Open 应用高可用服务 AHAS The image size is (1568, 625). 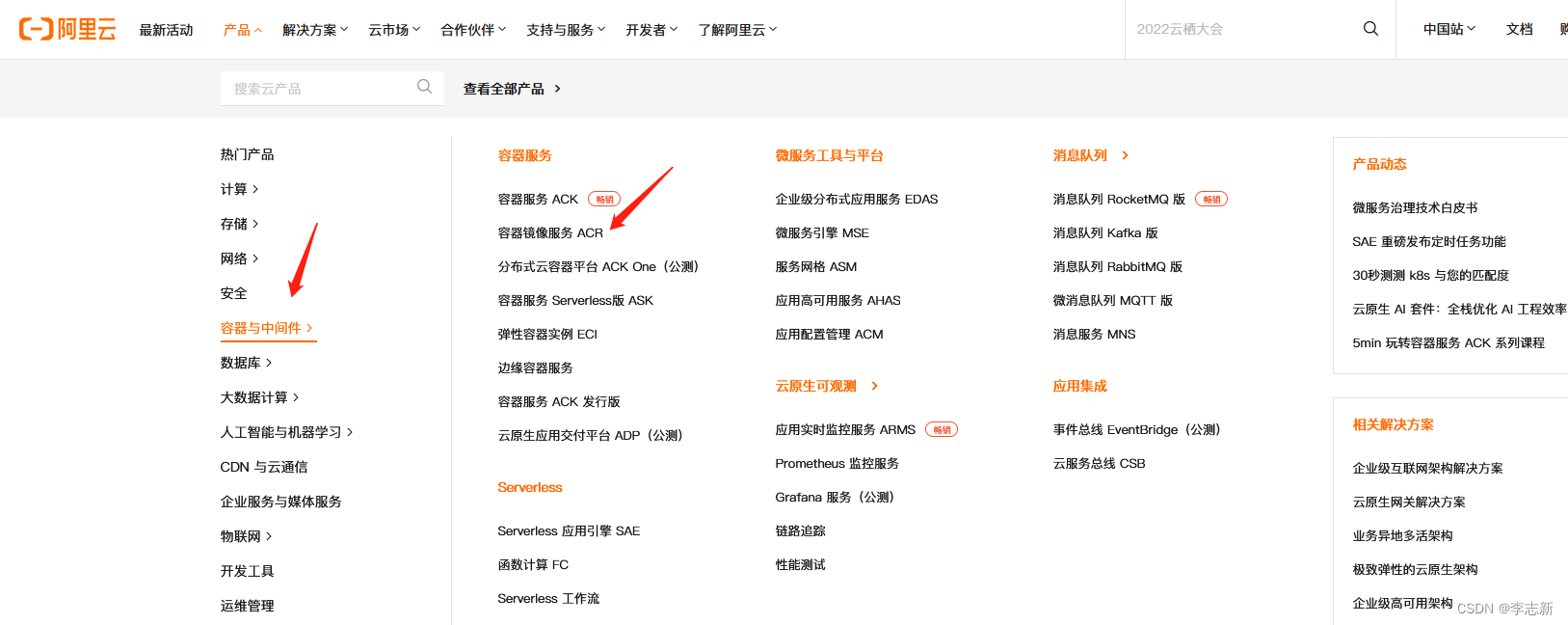(x=837, y=301)
